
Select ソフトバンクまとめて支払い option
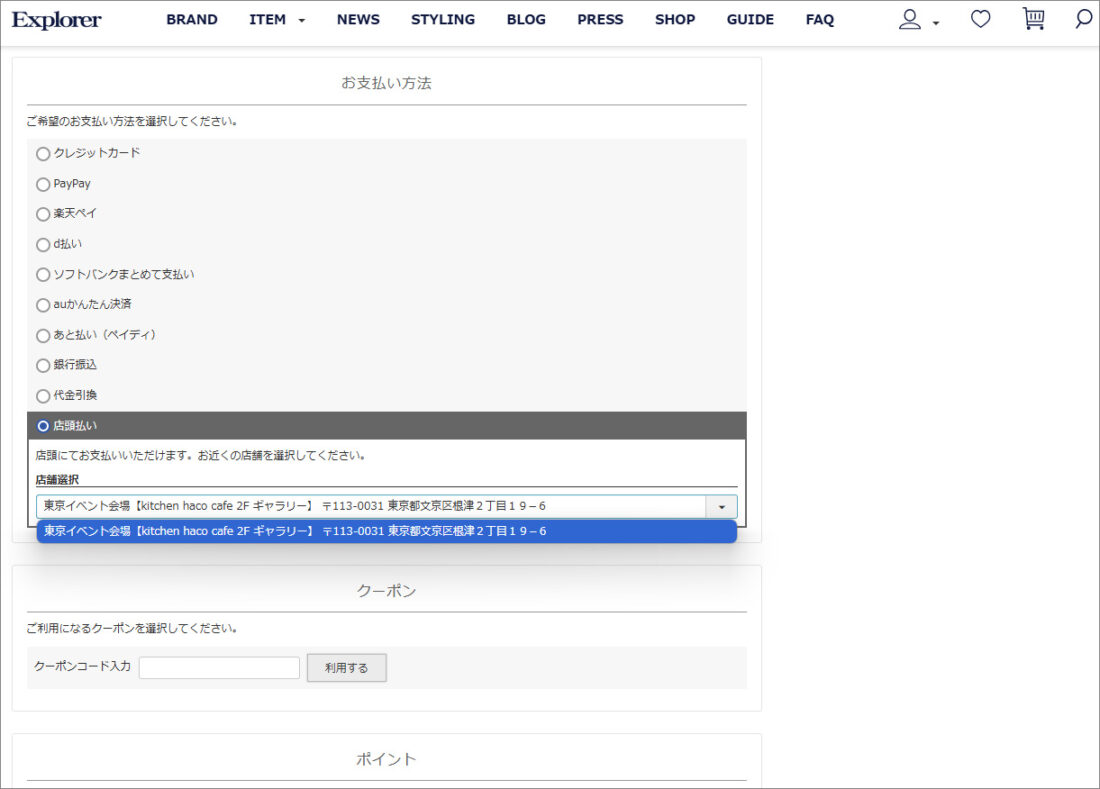(43, 275)
